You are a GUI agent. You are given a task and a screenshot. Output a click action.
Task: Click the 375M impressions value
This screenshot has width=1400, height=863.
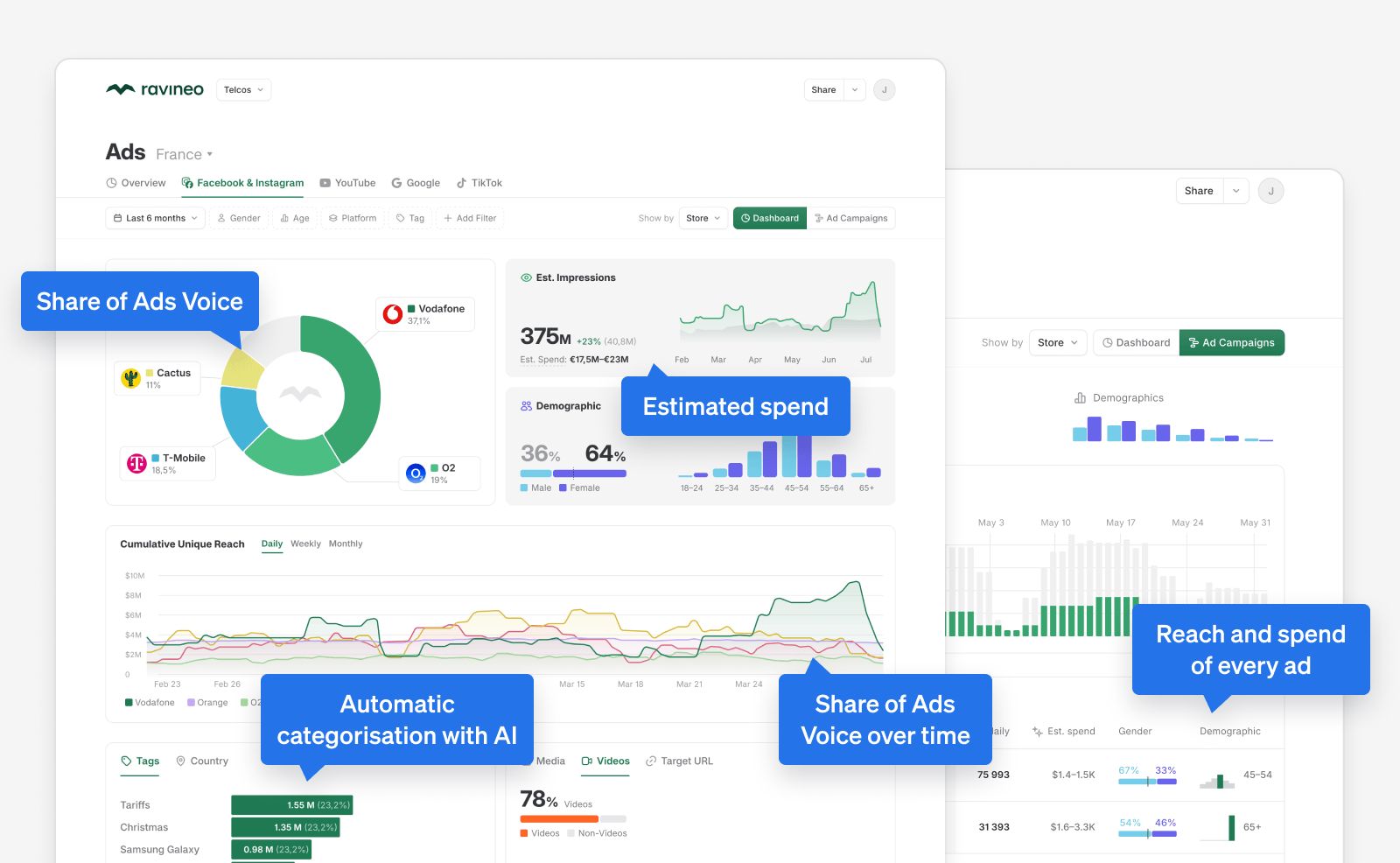point(546,336)
